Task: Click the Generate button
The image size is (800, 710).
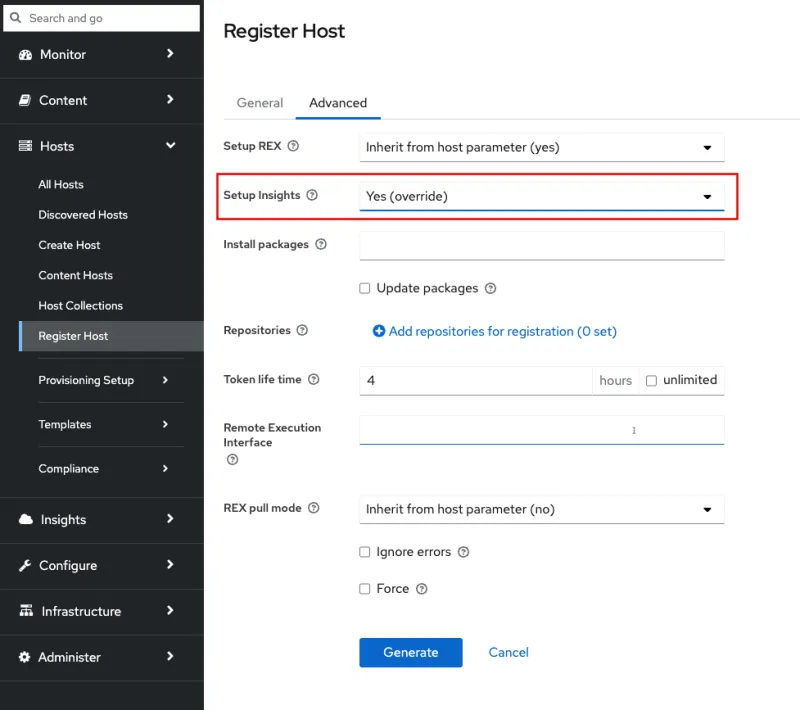Action: point(410,652)
